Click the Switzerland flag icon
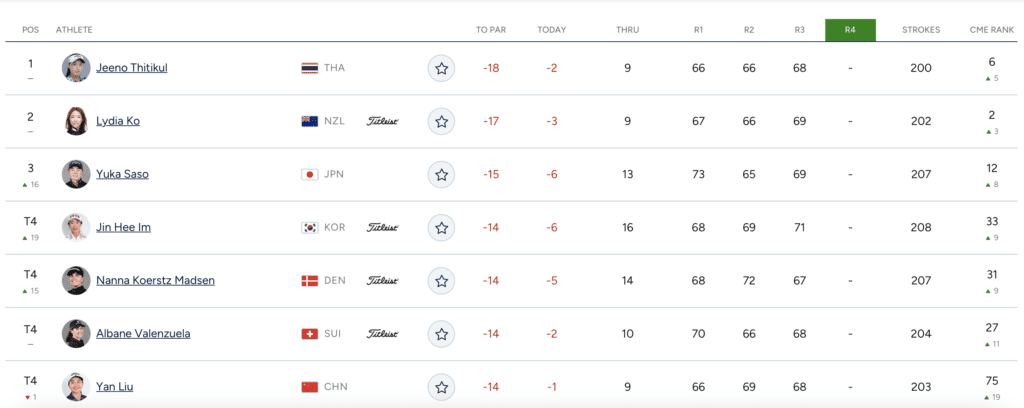1024x408 pixels. (x=310, y=333)
